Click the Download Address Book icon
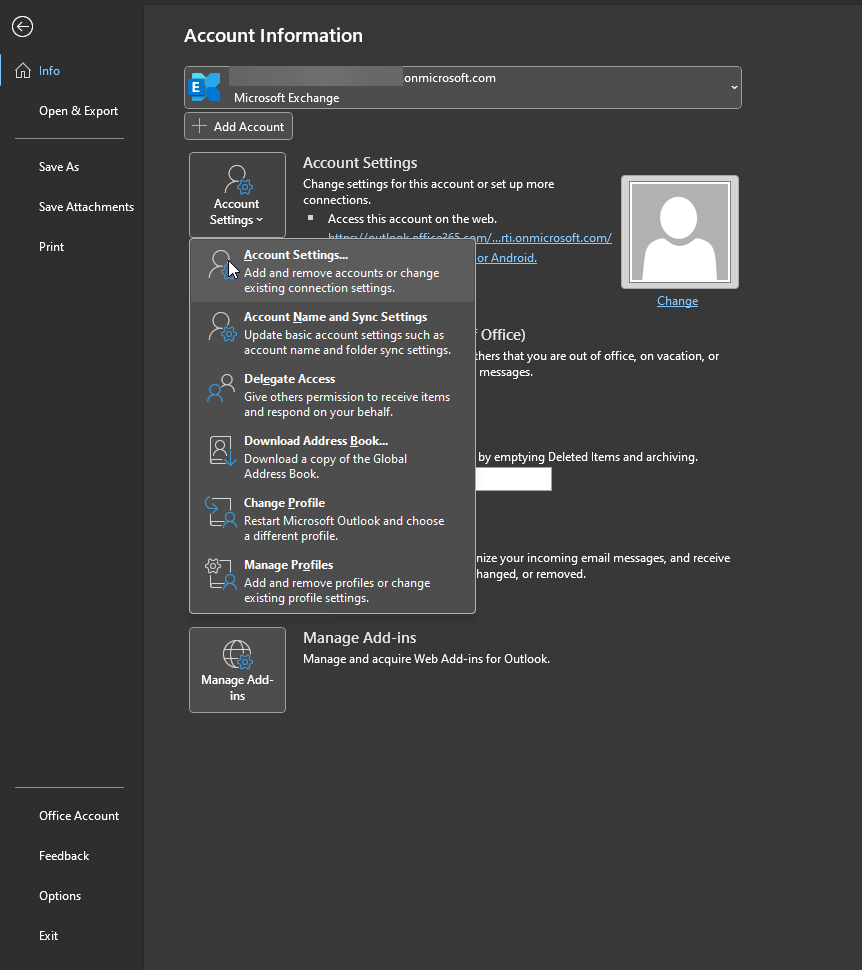 221,450
